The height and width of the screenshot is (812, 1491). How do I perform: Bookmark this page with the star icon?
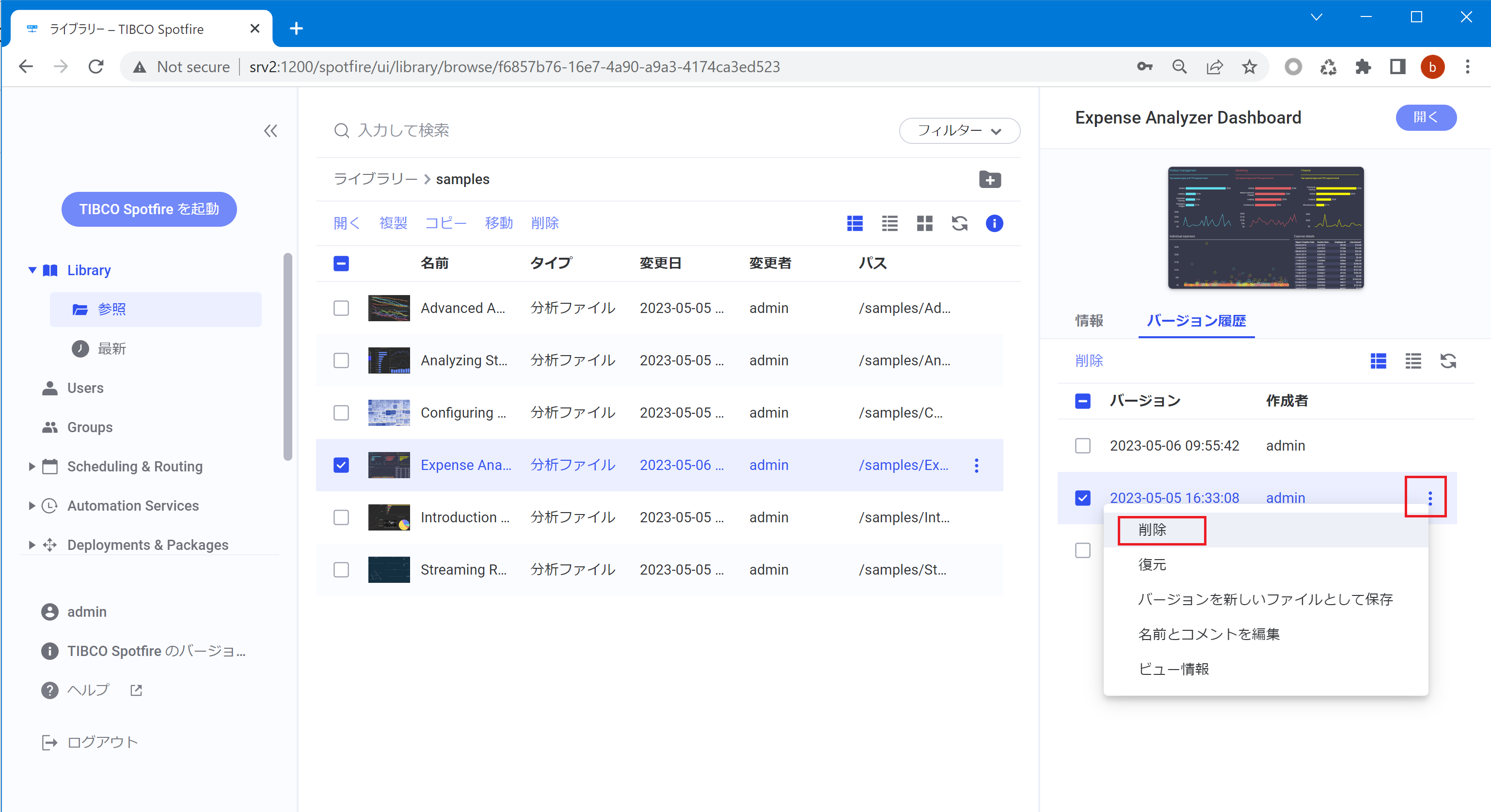[1249, 67]
